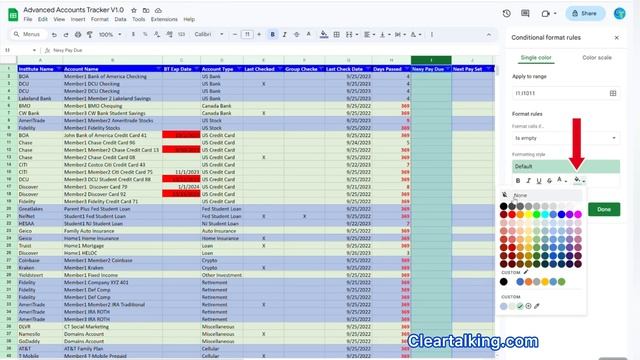The image size is (640, 360).
Task: Open the Format menu
Action: [x=100, y=19]
